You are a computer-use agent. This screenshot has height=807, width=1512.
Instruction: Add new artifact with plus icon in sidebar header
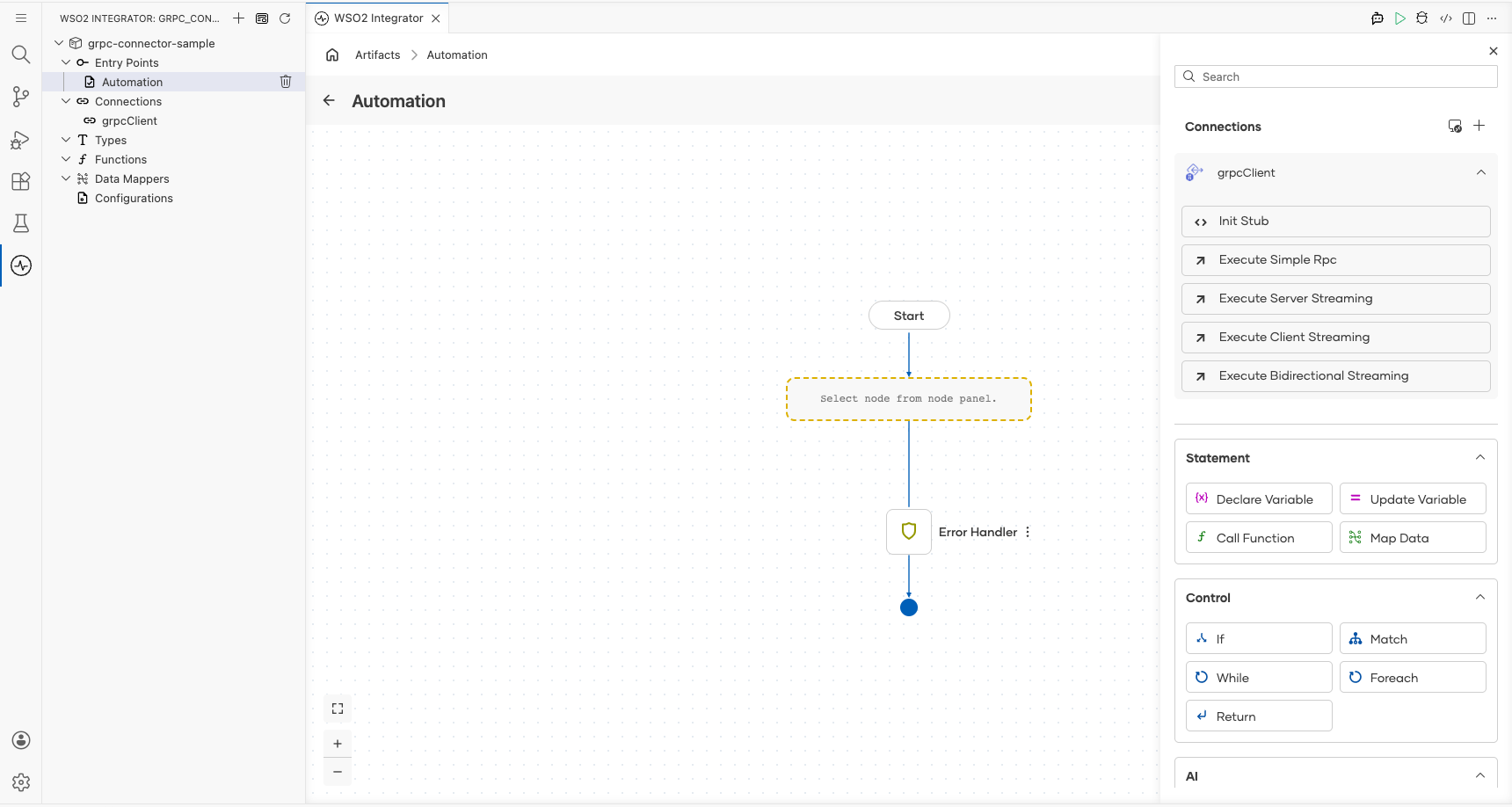(x=238, y=18)
